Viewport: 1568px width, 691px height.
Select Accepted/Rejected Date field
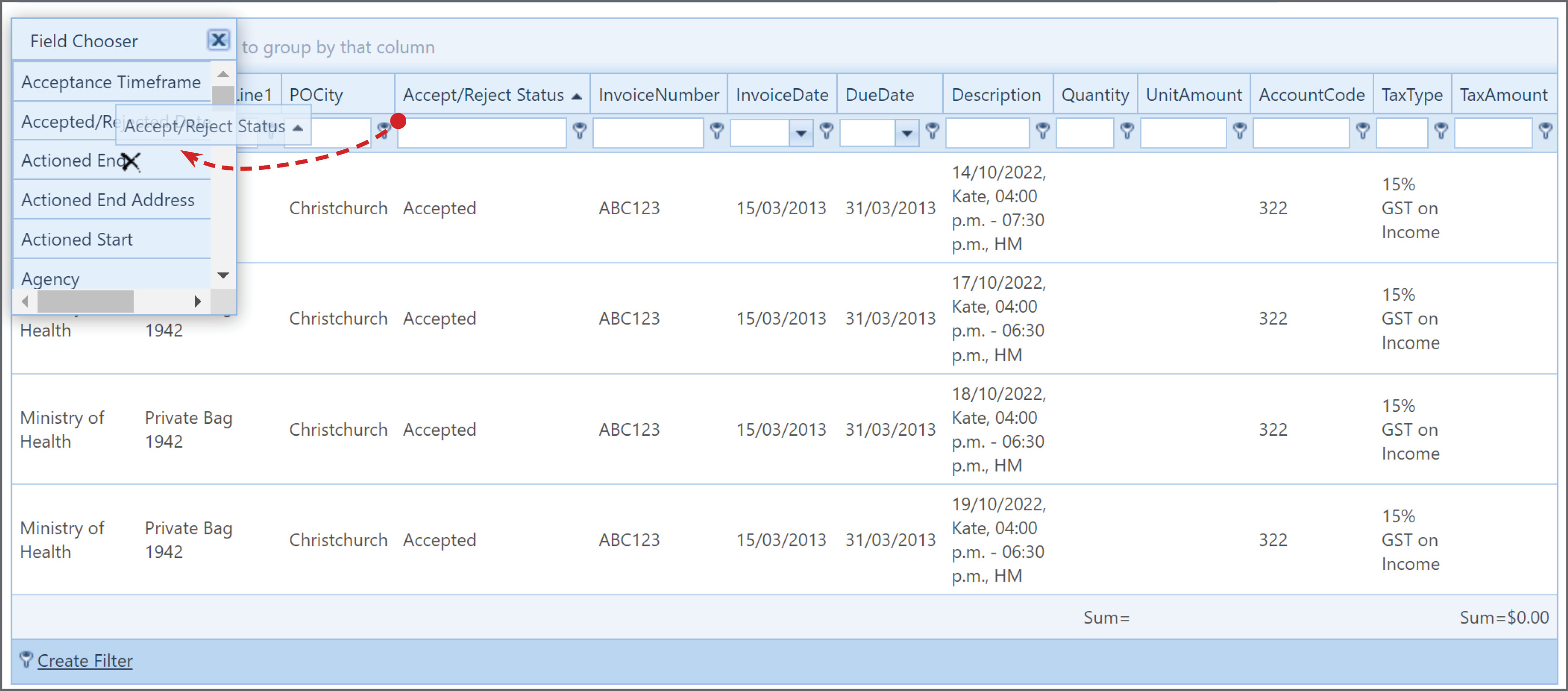click(112, 121)
